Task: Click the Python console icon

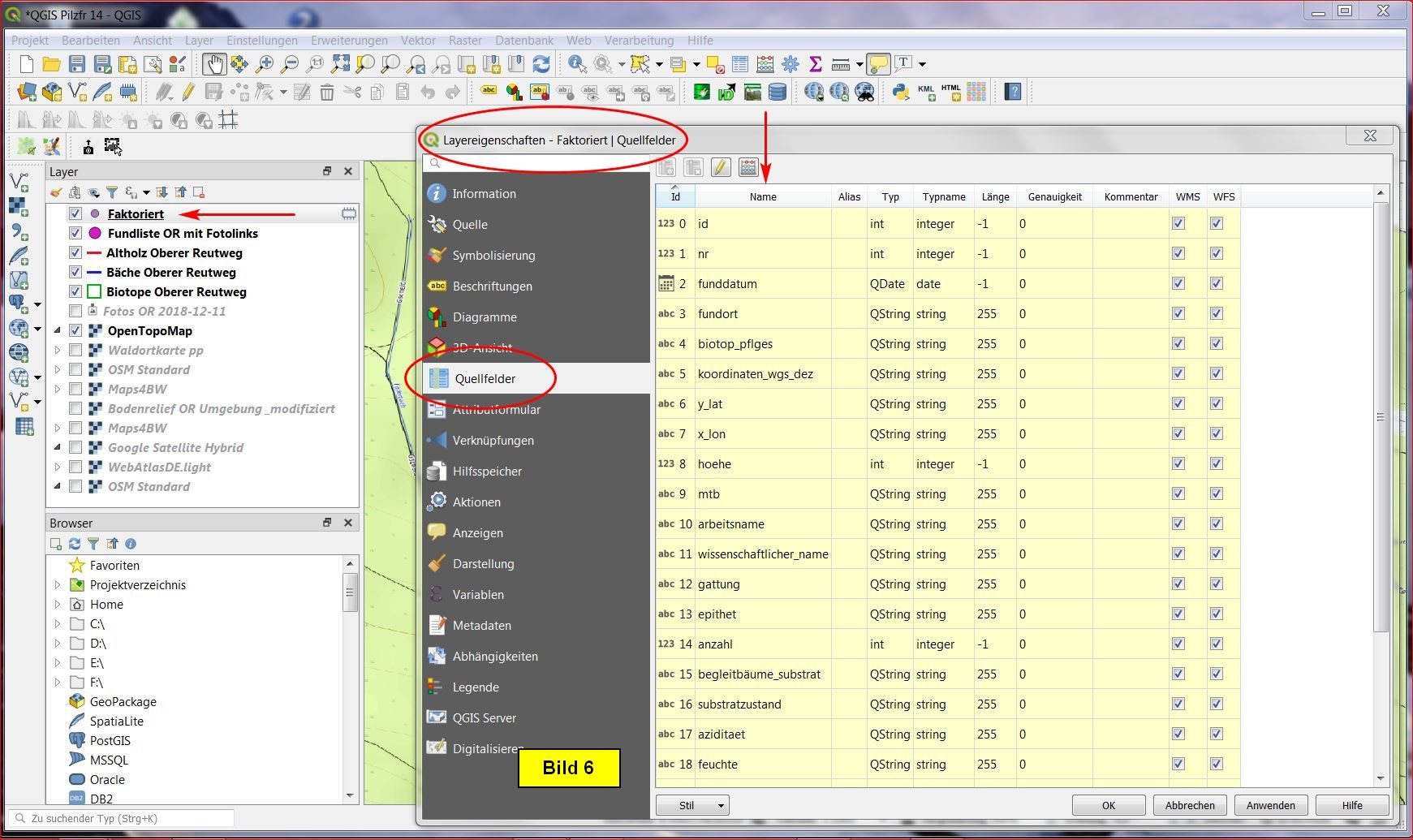Action: [900, 92]
